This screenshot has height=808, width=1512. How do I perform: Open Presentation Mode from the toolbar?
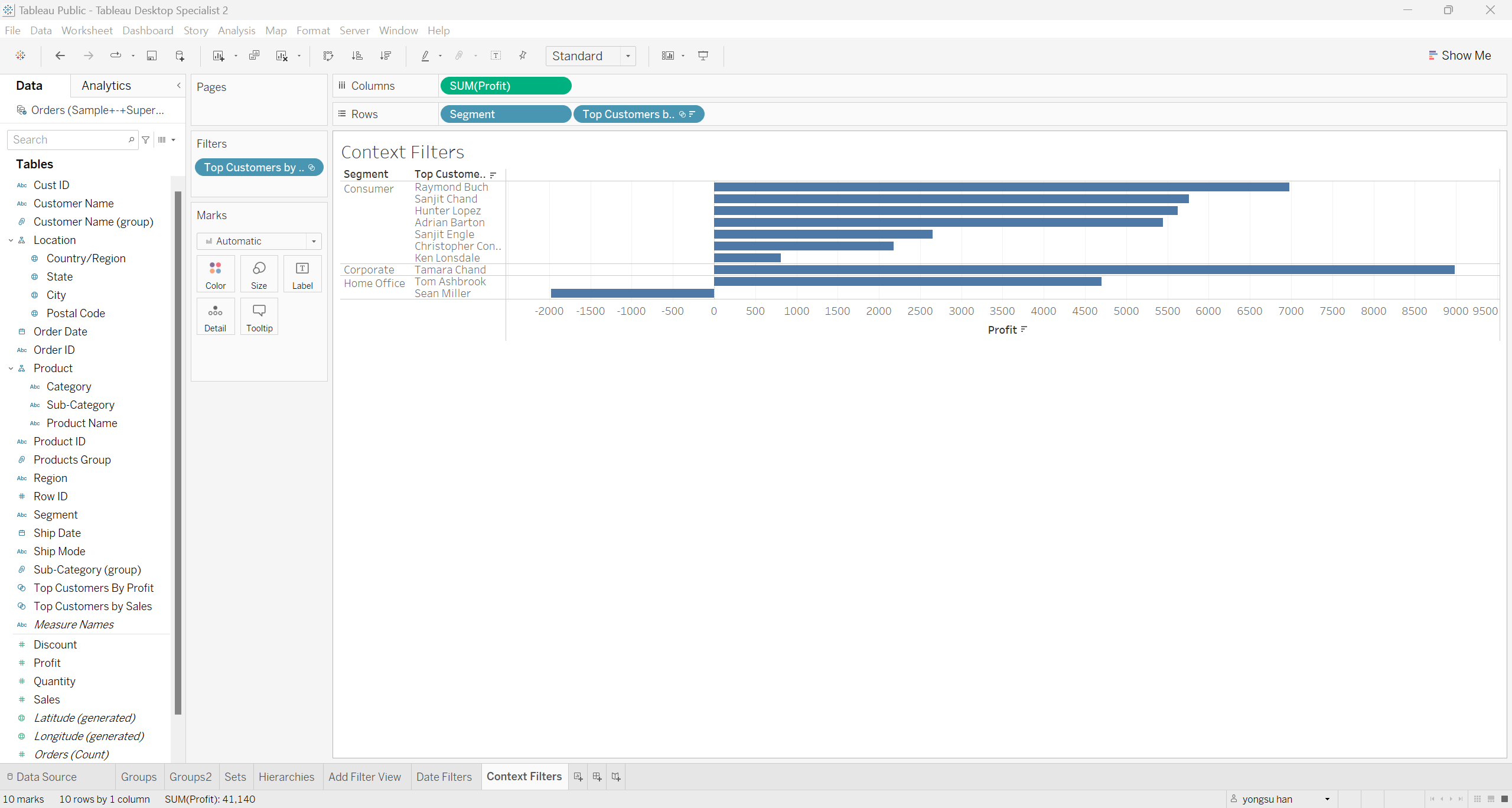tap(703, 56)
